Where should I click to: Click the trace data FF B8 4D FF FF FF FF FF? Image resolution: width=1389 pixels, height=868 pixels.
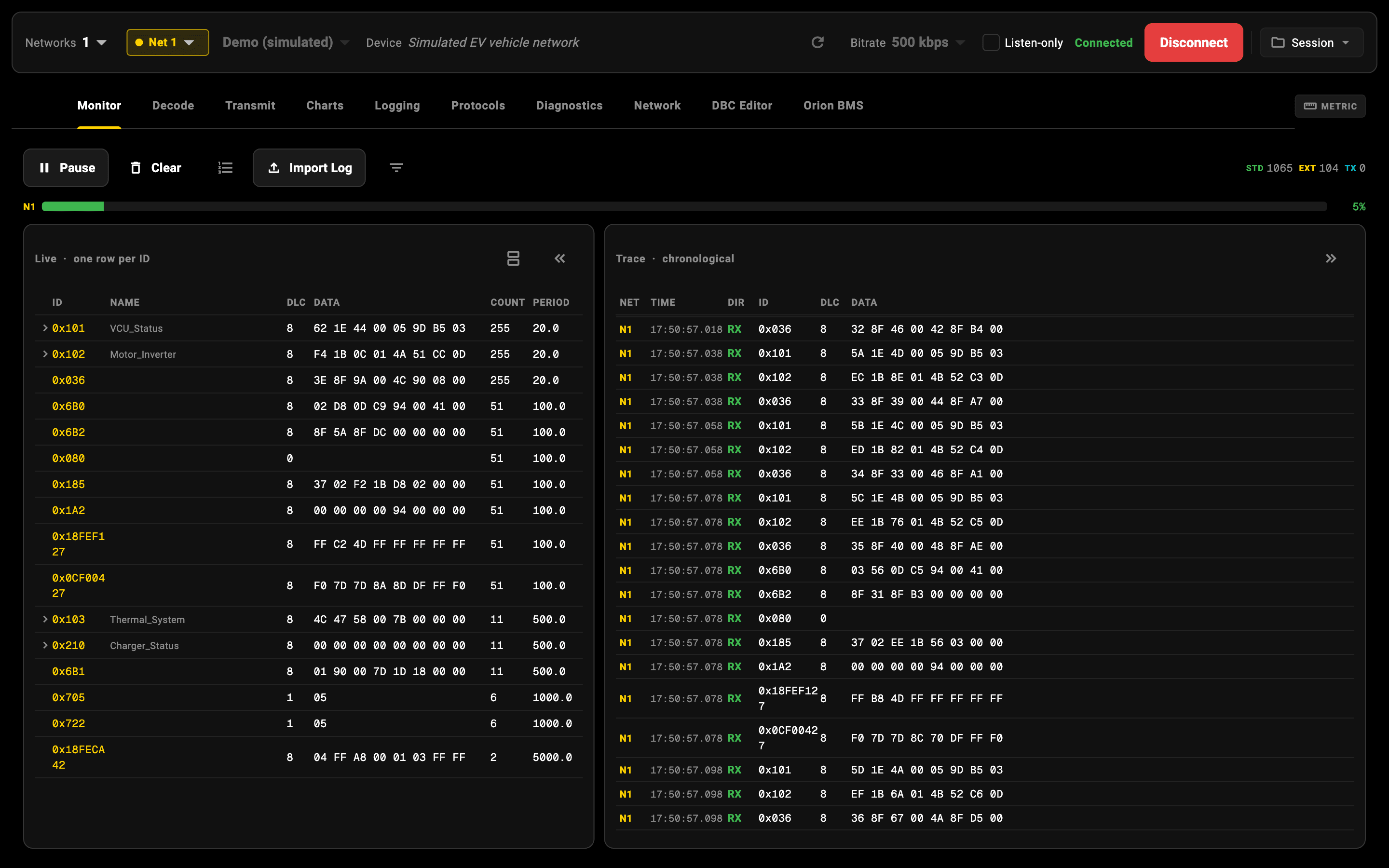(x=926, y=698)
